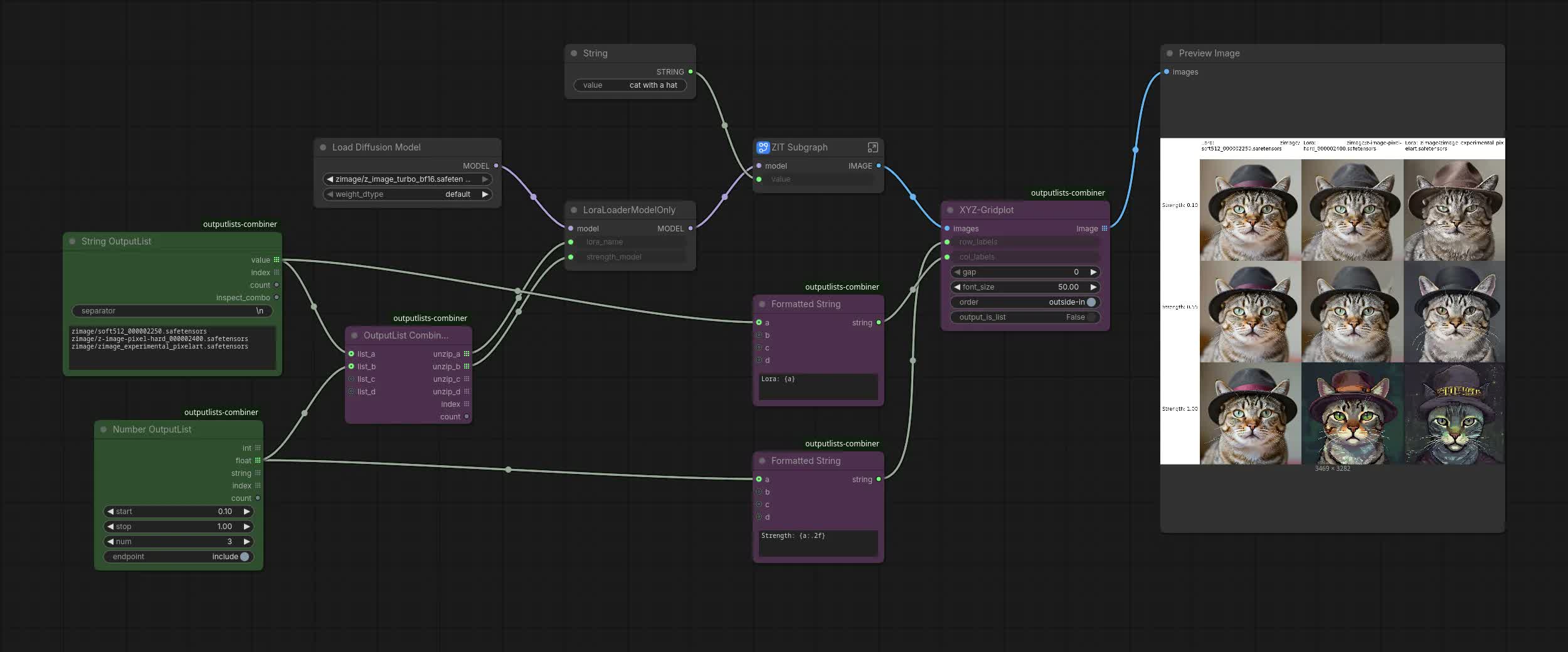Decrease the gap value with its left arrow

pos(957,272)
